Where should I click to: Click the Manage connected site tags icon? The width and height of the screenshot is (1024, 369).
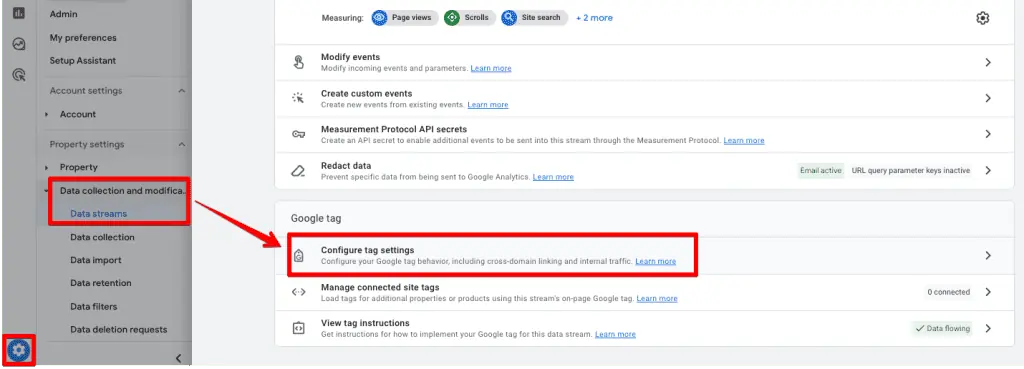tap(298, 292)
